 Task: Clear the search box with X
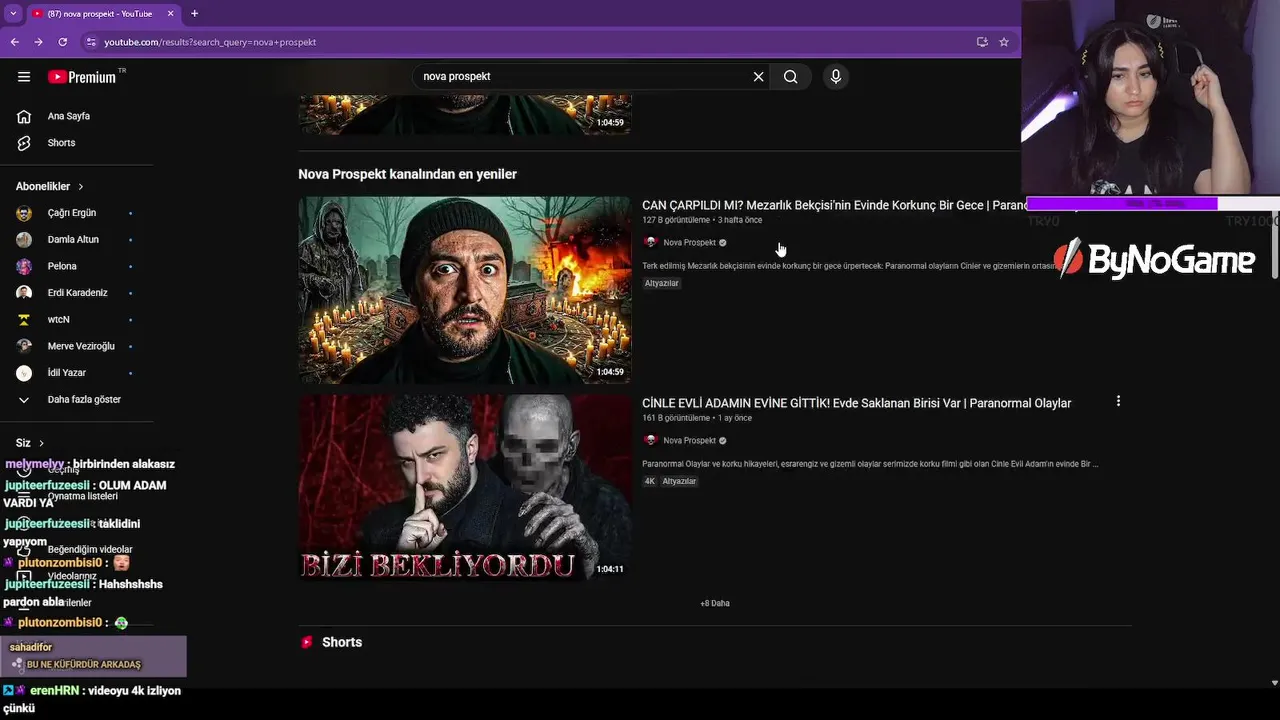click(x=758, y=76)
